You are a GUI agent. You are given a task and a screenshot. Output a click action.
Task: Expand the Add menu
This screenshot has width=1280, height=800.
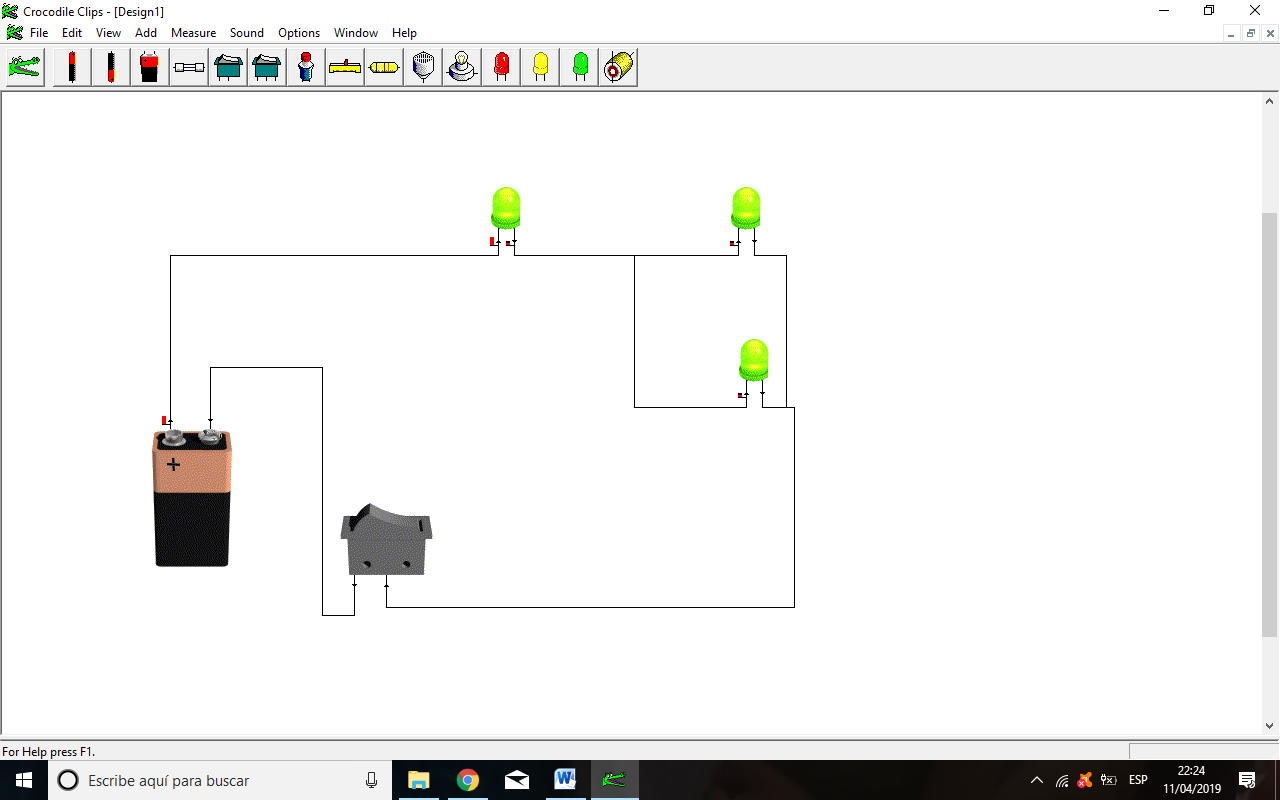(x=146, y=32)
